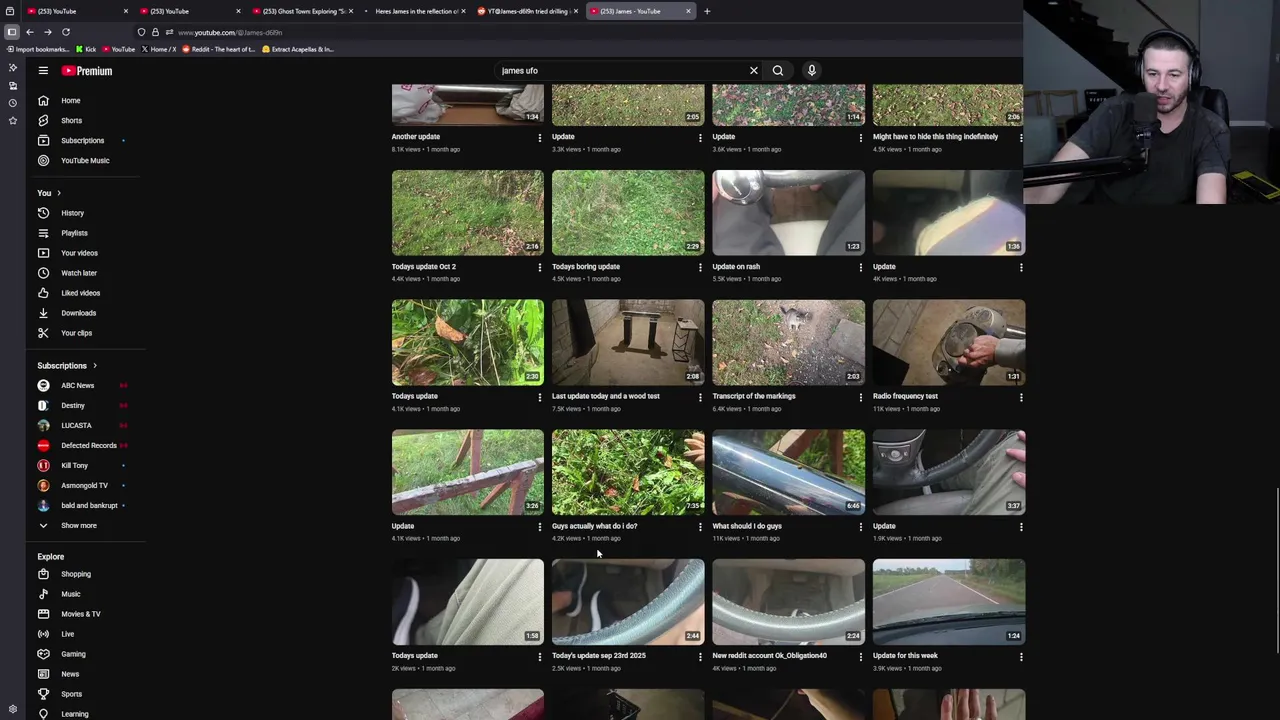The image size is (1280, 720).
Task: Clear the search box with the X
Action: (754, 71)
